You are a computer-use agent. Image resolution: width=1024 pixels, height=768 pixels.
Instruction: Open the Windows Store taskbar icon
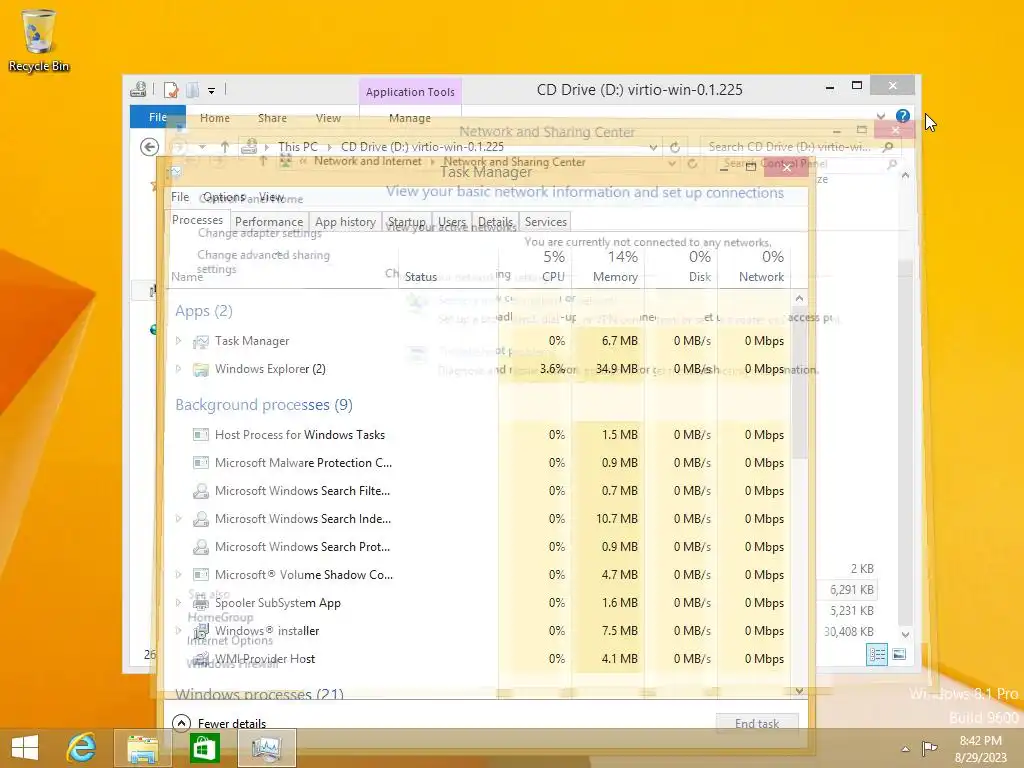click(204, 748)
